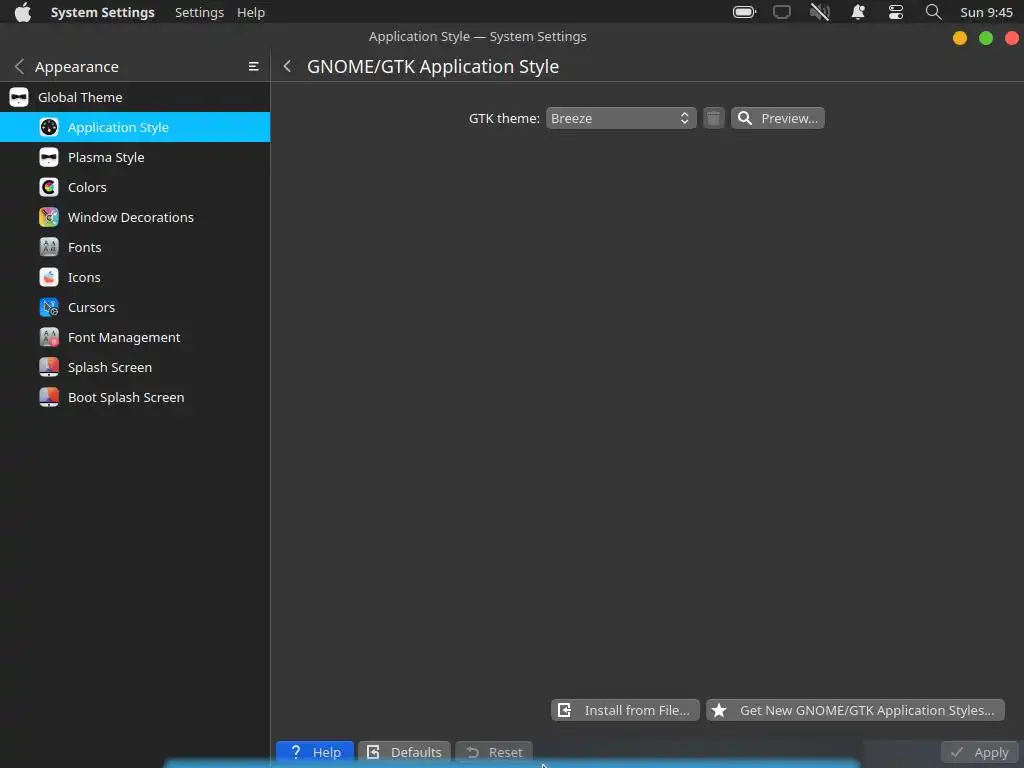Open Plasma Style settings

(135, 157)
